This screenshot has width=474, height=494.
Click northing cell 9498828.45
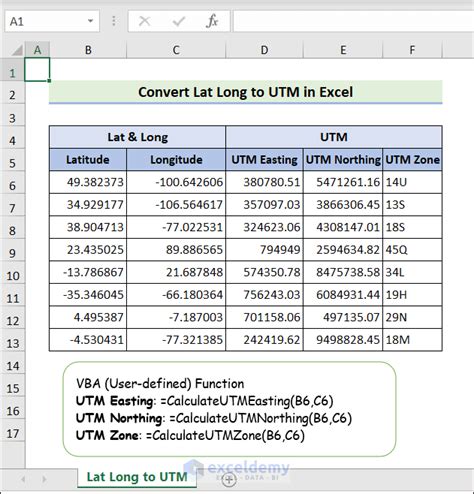343,340
